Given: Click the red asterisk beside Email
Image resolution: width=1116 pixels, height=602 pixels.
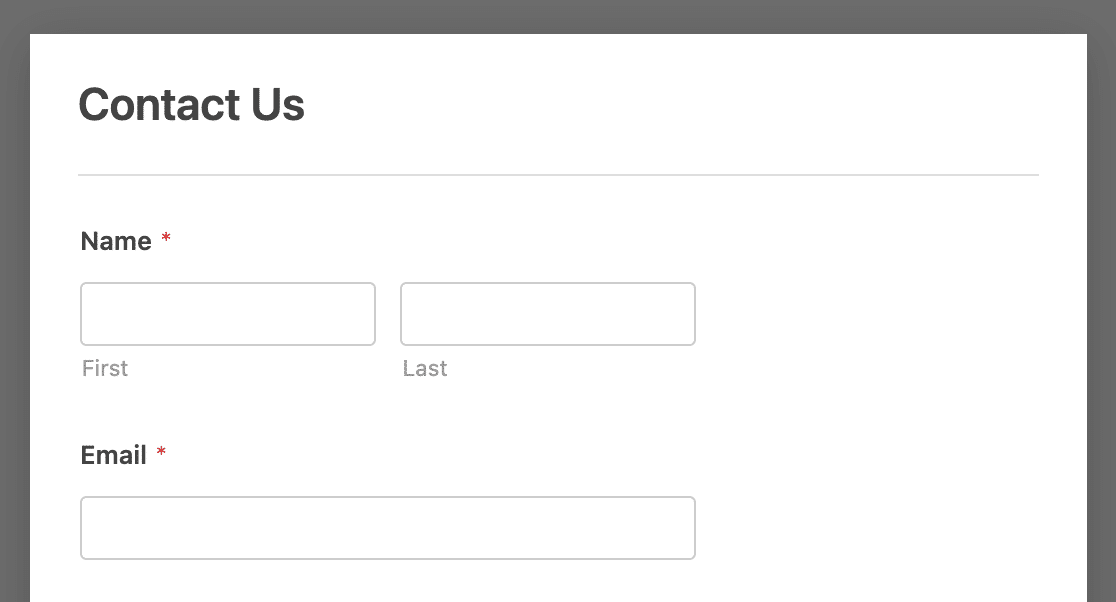Looking at the screenshot, I should tap(161, 455).
